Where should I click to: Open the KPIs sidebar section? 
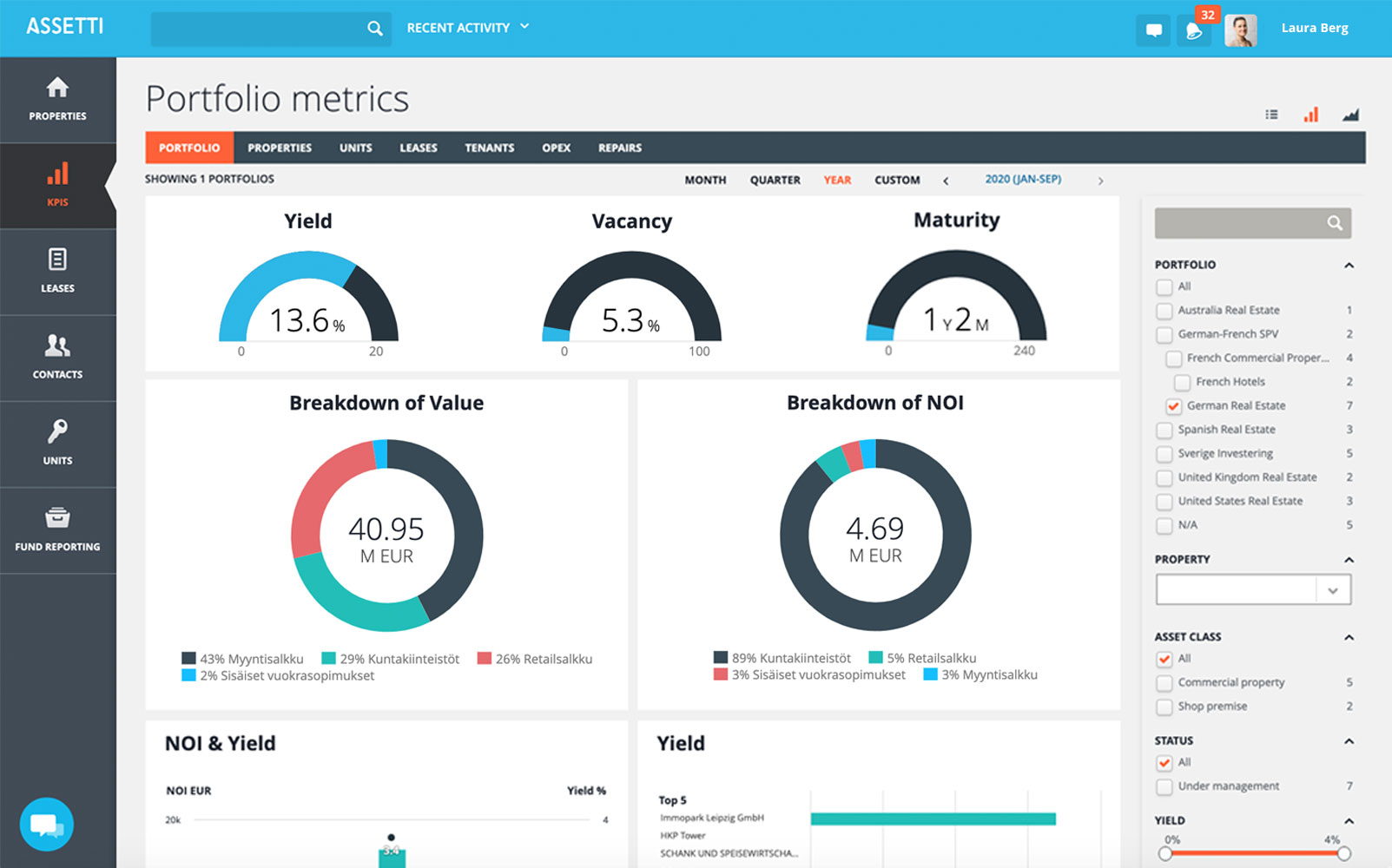(57, 186)
